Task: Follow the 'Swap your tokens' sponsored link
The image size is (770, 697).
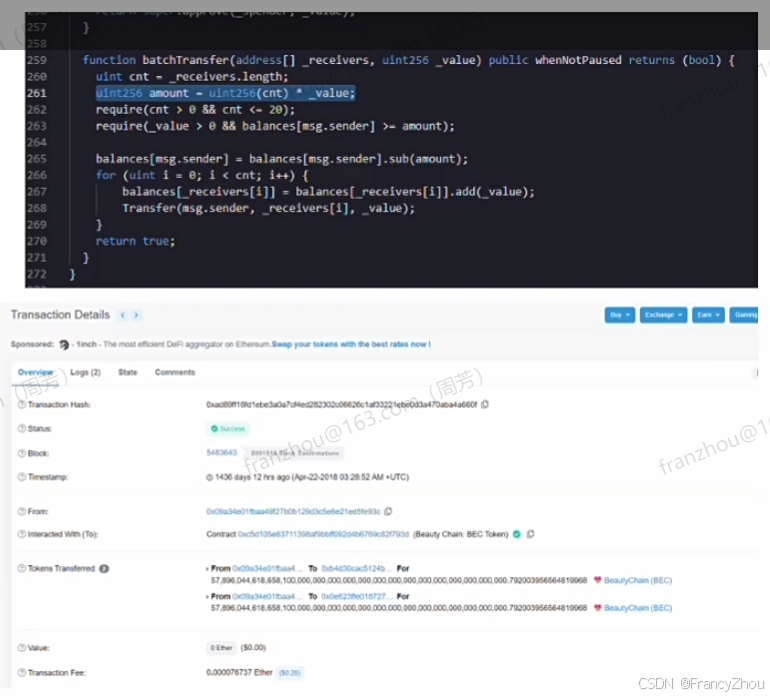Action: click(351, 344)
